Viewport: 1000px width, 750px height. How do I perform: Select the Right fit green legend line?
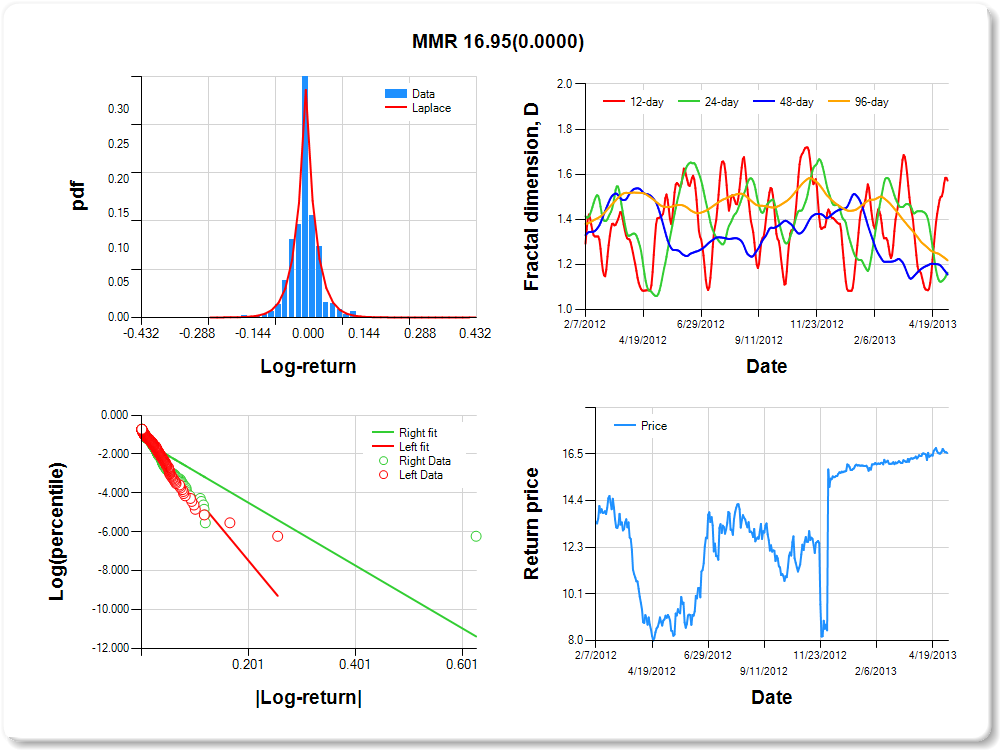[383, 433]
